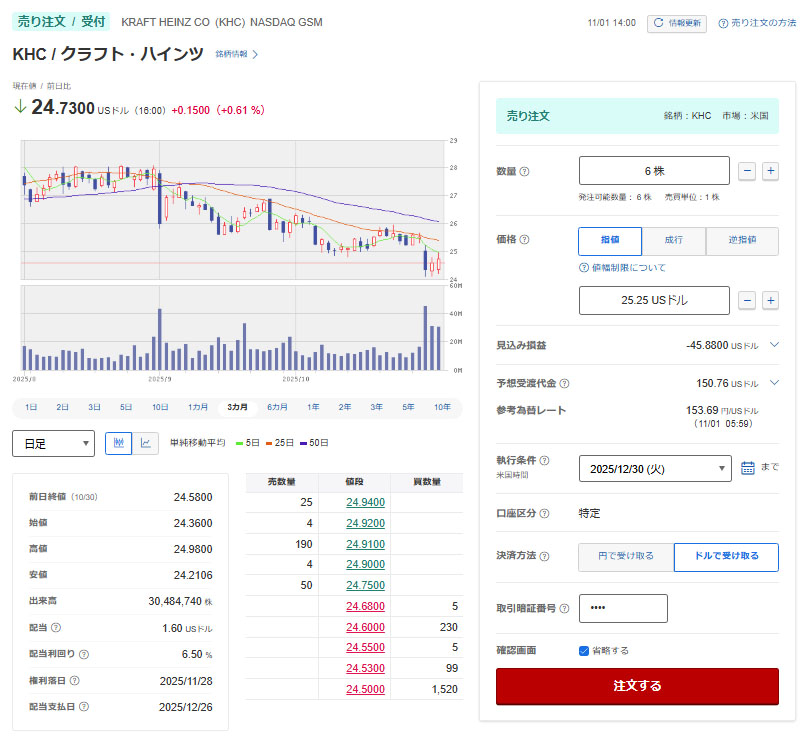Select the 6カ月 chart range tab

click(277, 407)
